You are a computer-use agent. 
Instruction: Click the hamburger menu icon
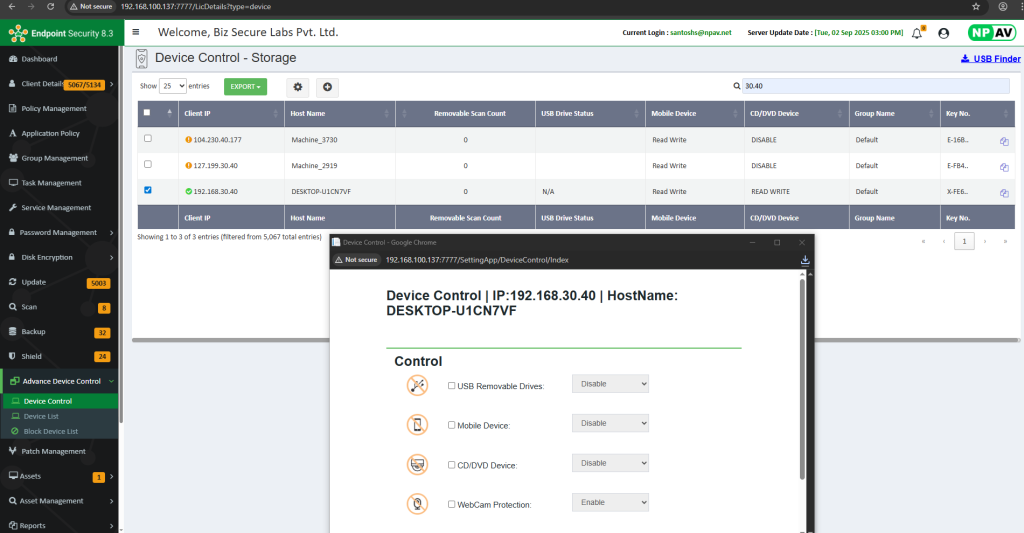[x=136, y=32]
